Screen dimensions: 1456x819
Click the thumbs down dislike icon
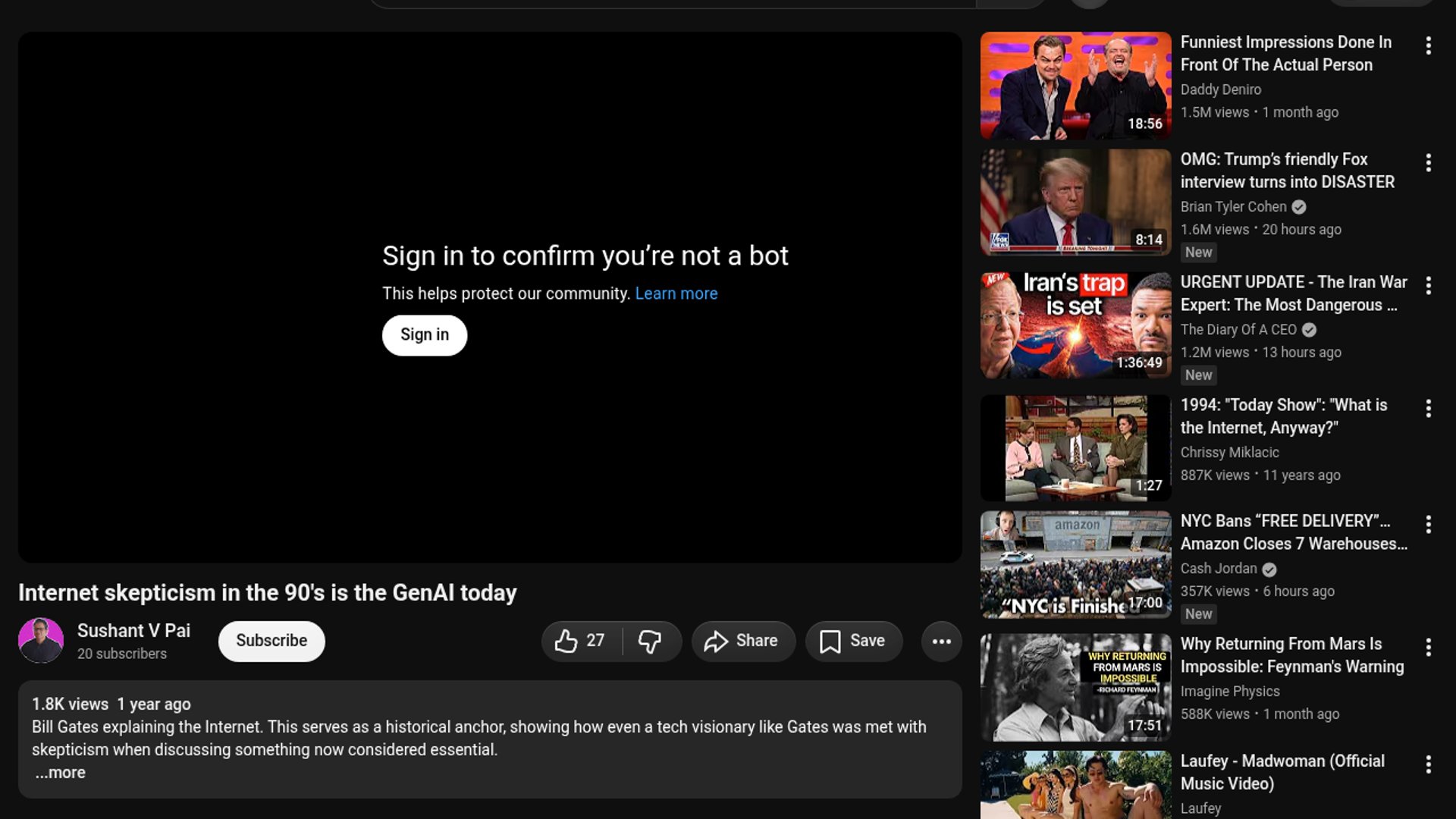pos(650,642)
